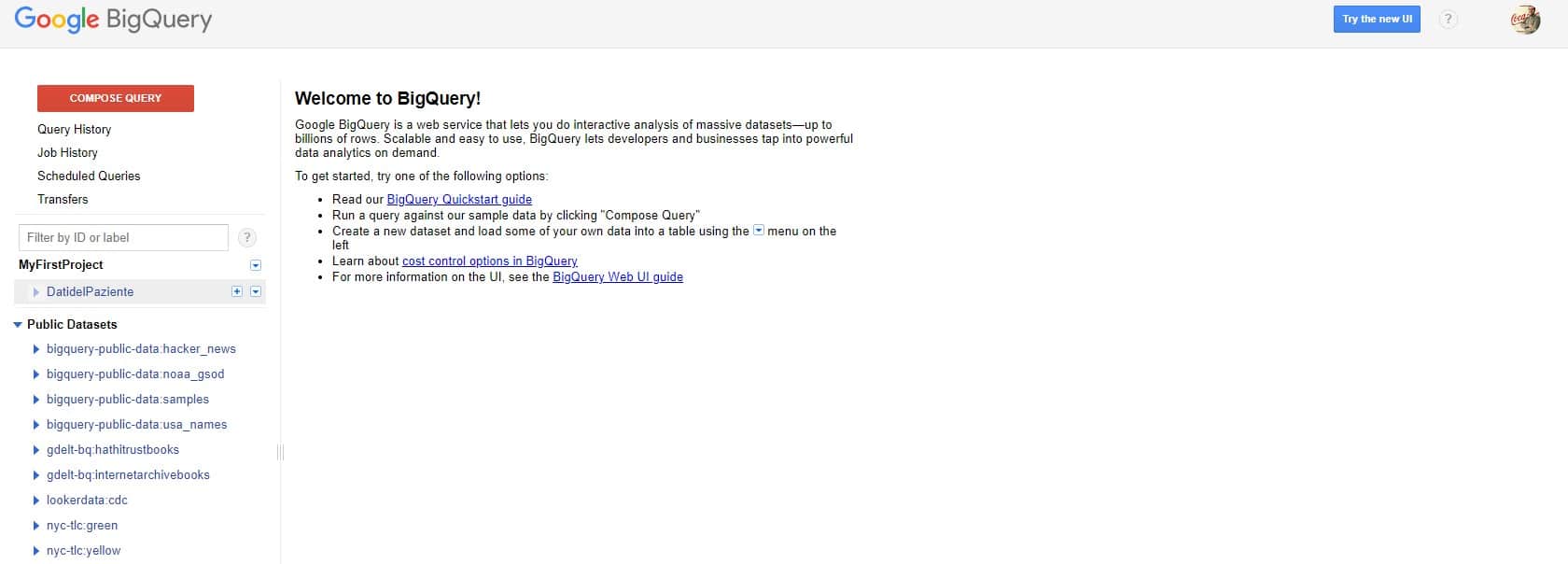Screen dimensions: 1568x564
Task: Select lookerdata:cdc dataset
Action: pyautogui.click(x=87, y=501)
